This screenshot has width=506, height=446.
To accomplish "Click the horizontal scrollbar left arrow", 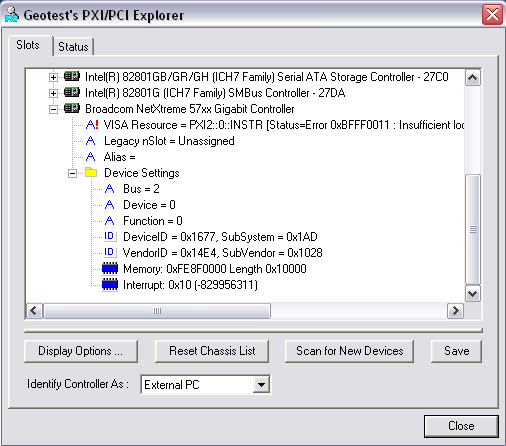I will (34, 311).
